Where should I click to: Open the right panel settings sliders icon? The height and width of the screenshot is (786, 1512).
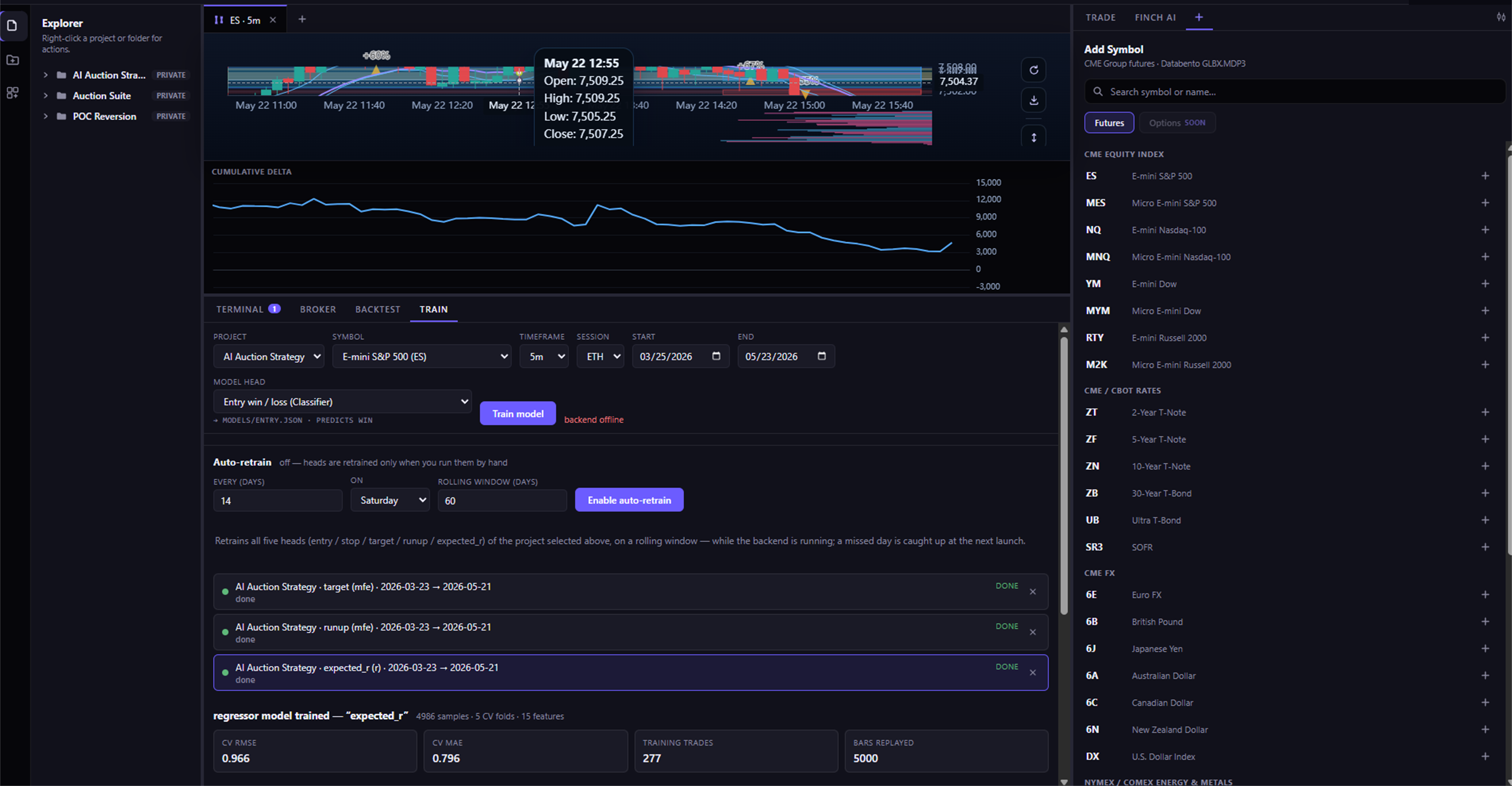pyautogui.click(x=1501, y=17)
